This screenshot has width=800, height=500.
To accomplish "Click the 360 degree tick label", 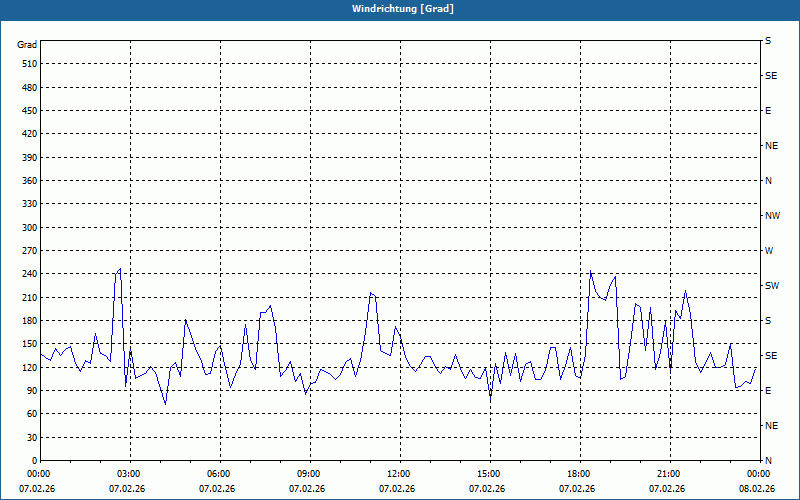I will pos(27,181).
